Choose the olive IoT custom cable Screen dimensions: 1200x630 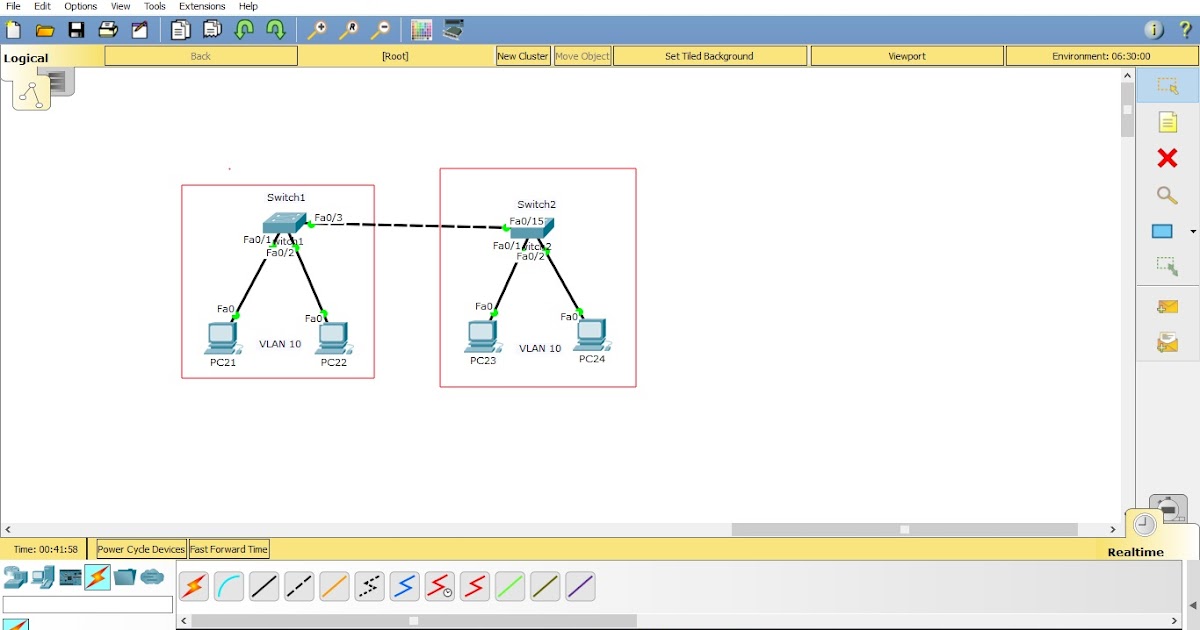545,587
